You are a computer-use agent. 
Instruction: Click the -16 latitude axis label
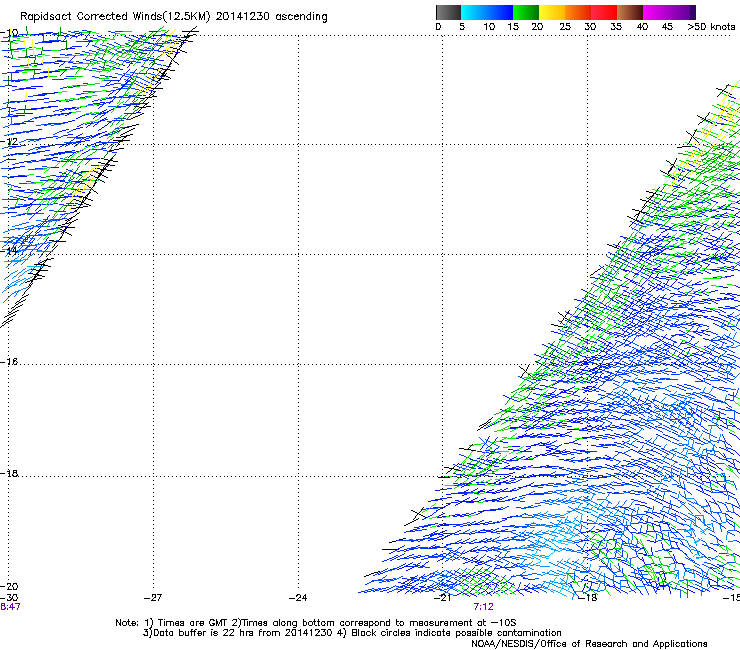(9, 361)
